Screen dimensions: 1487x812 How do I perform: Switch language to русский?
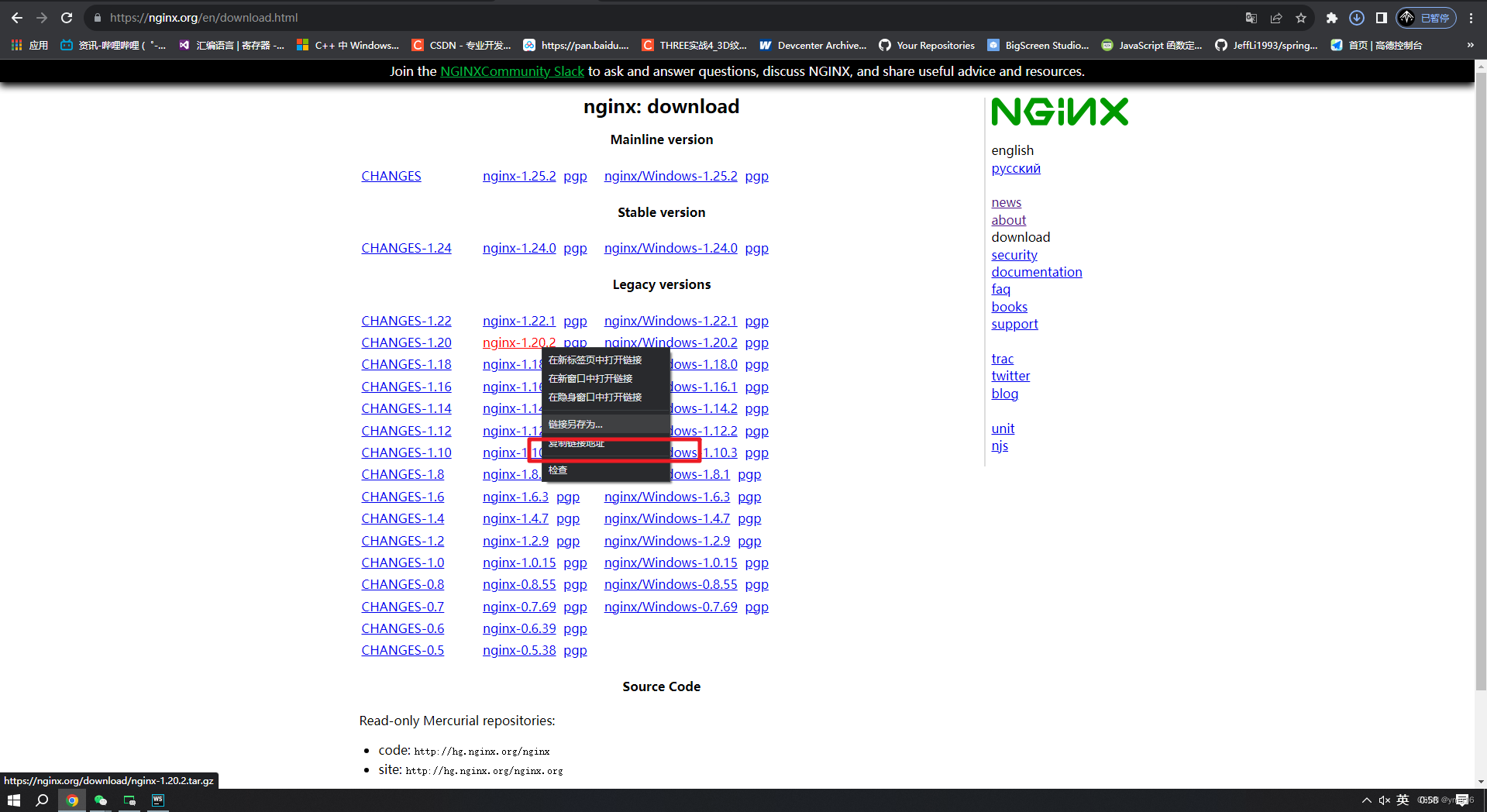(1016, 168)
